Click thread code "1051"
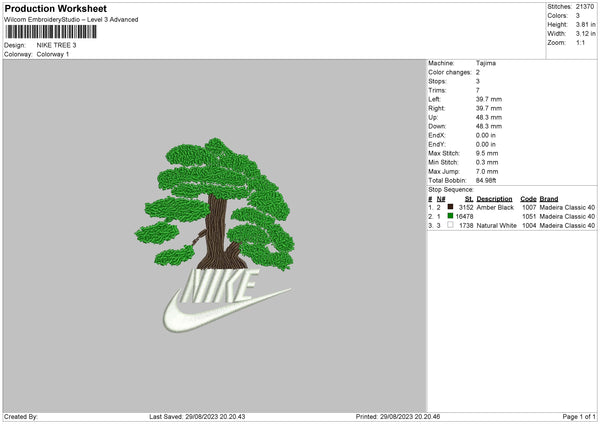The width and height of the screenshot is (600, 424). (x=529, y=217)
